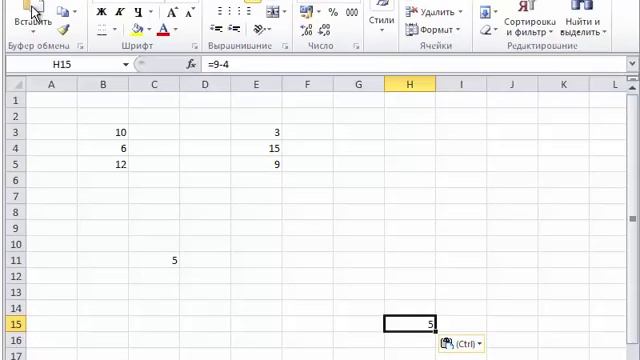Apply yellow fill color bucket

[138, 29]
